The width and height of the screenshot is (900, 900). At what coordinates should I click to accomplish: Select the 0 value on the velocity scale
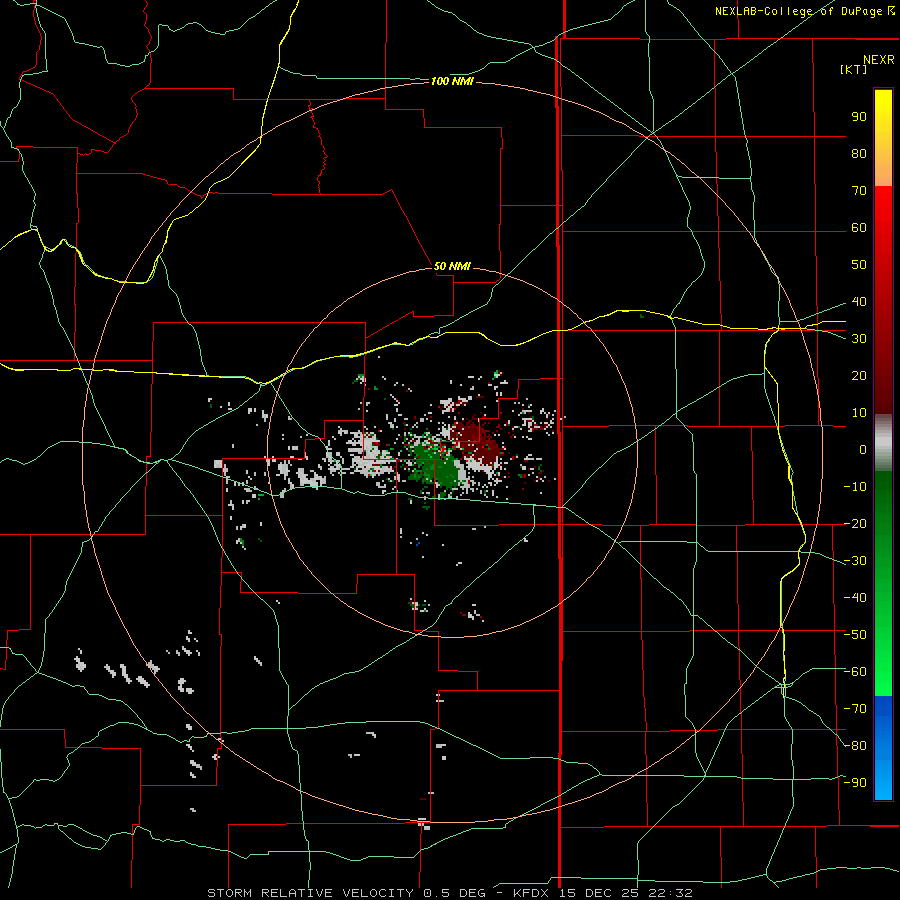tap(863, 450)
